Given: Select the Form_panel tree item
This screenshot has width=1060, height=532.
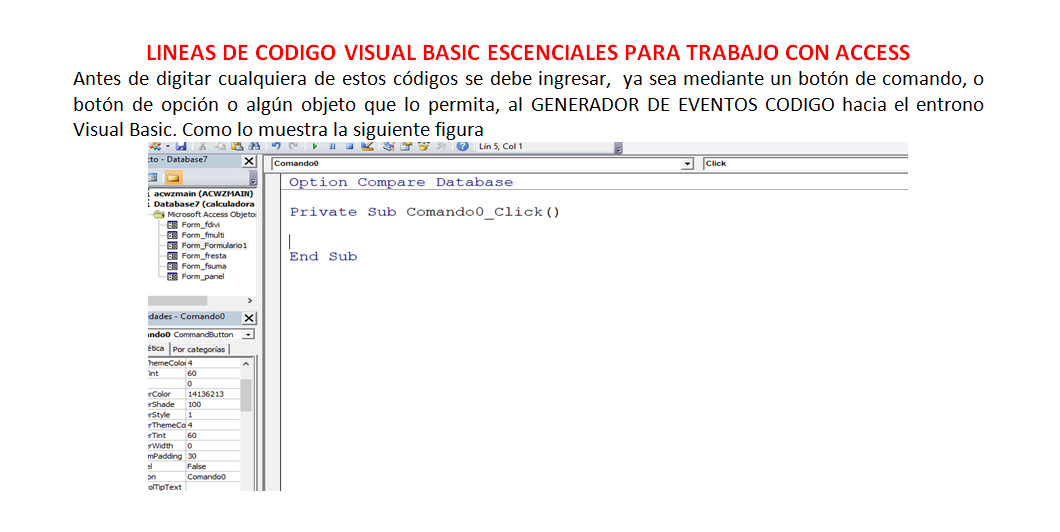Looking at the screenshot, I should coord(202,276).
